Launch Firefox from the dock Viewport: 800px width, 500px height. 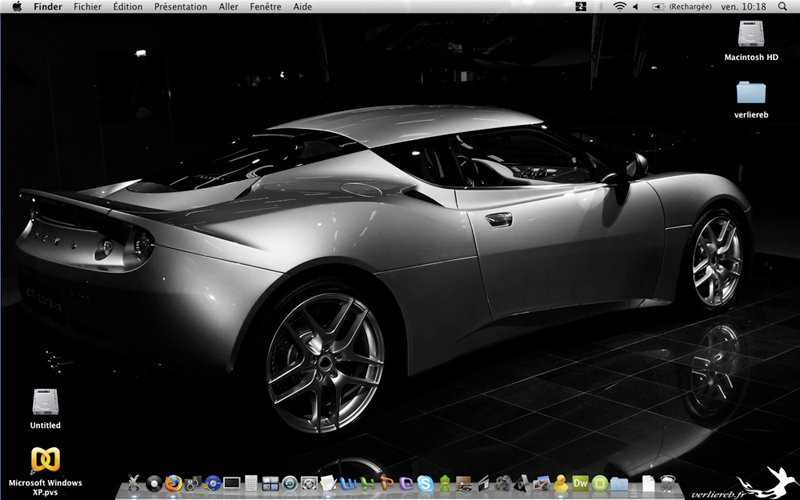(x=173, y=483)
